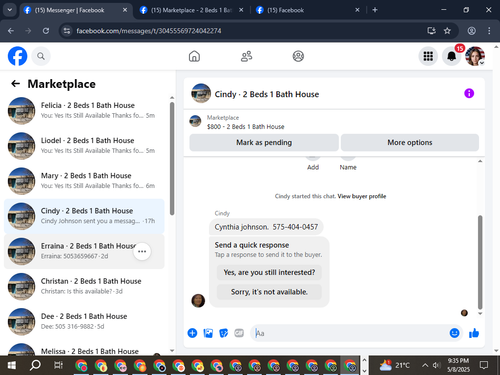Open the Friends icon in top navigation

point(246,56)
